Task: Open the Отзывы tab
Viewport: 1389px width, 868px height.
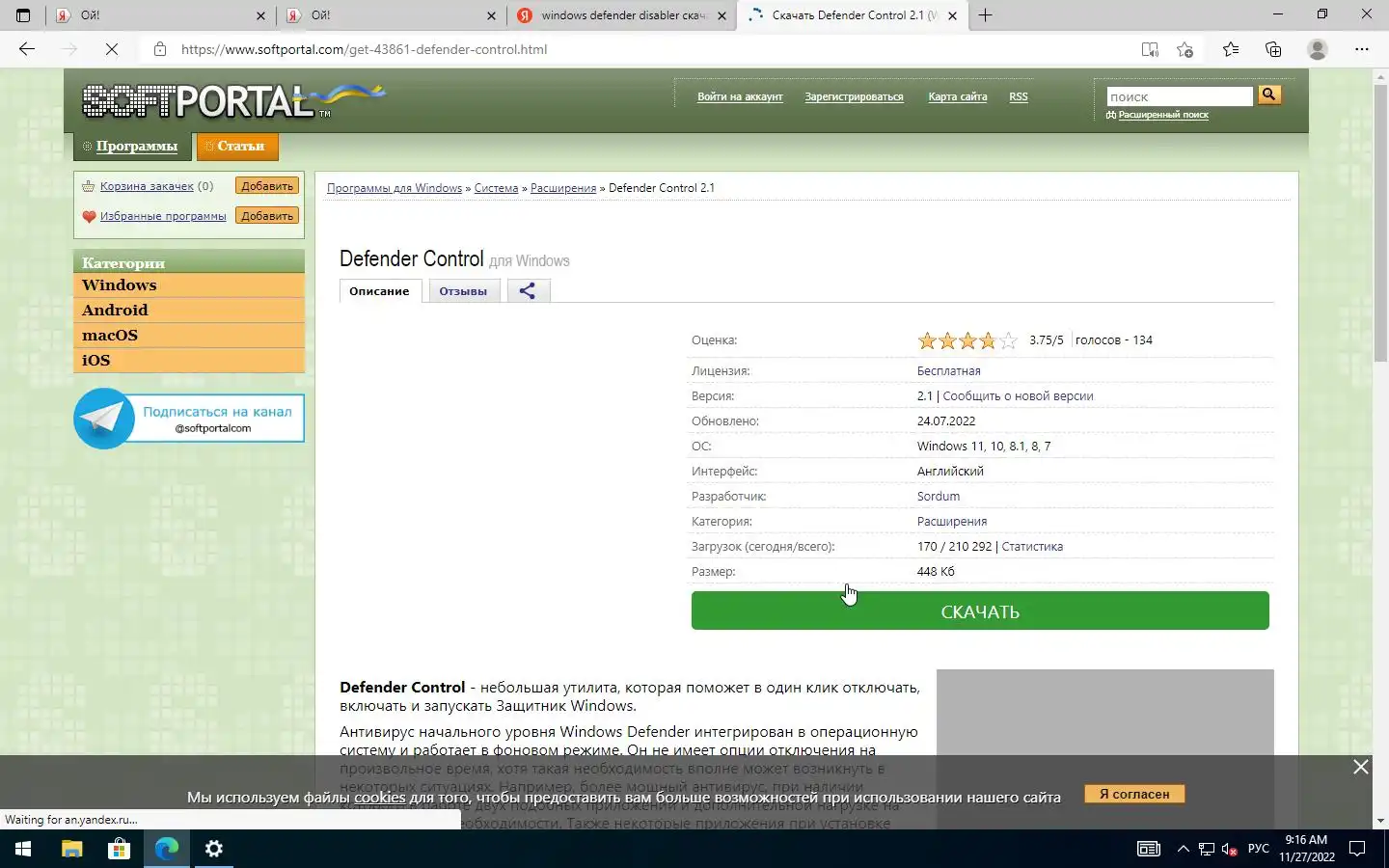Action: [x=463, y=291]
